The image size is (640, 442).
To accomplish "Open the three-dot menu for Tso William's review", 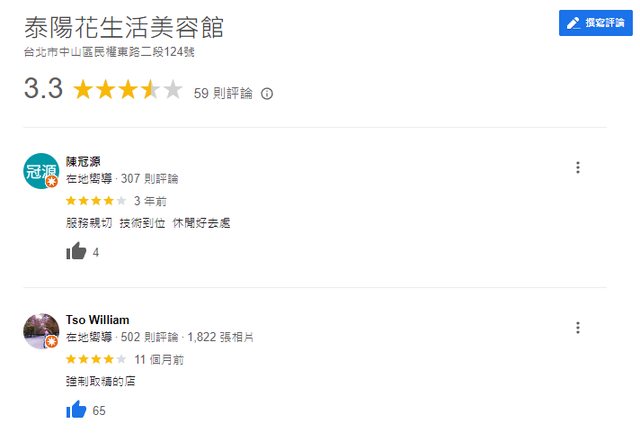I will click(x=577, y=327).
